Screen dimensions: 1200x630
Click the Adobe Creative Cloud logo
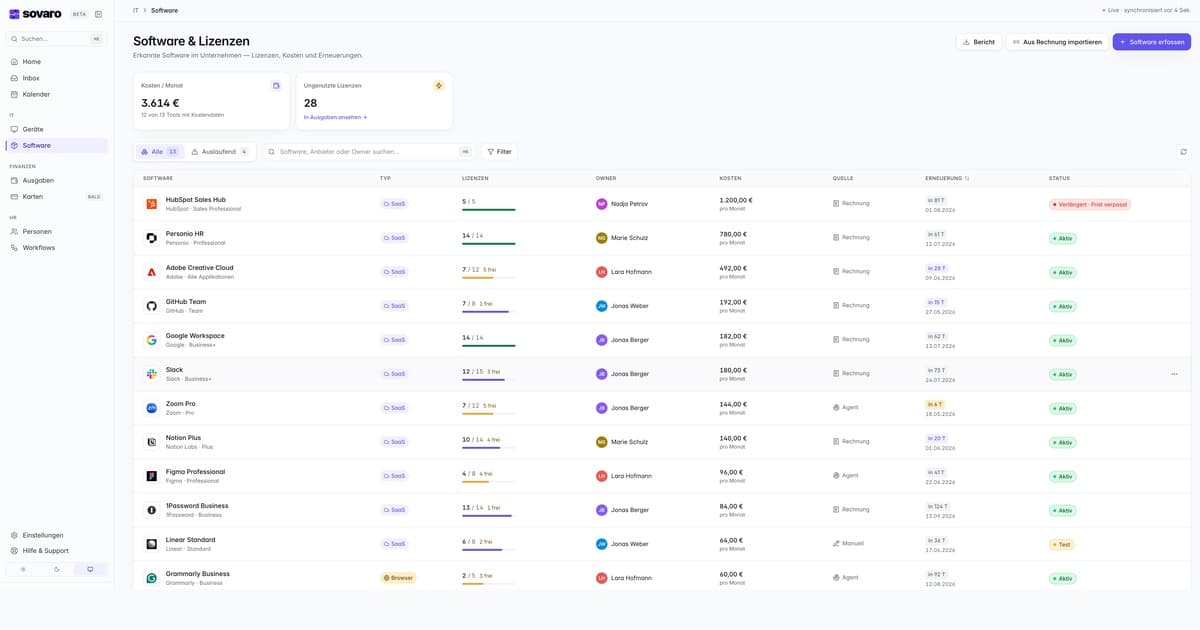click(152, 272)
